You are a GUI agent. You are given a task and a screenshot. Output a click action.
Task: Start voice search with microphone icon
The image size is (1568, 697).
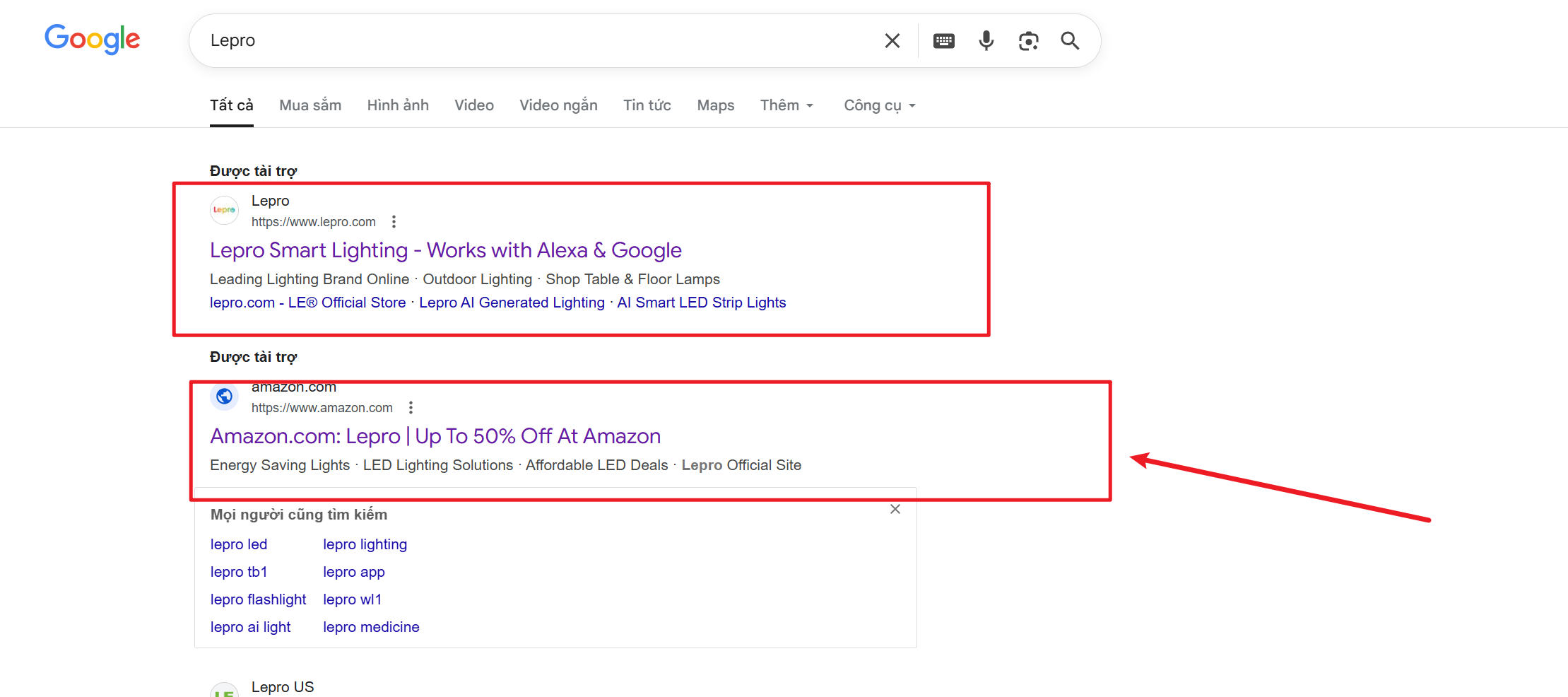pyautogui.click(x=986, y=41)
